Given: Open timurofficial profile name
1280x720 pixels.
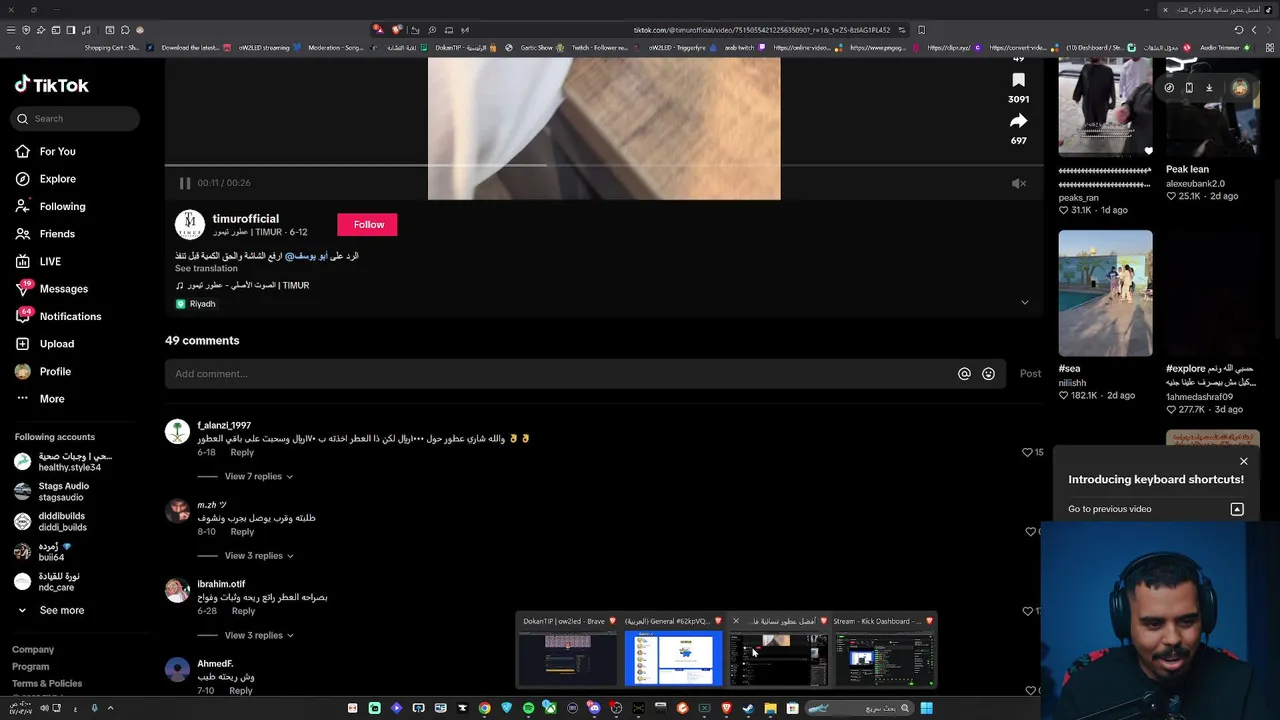Looking at the screenshot, I should [246, 218].
